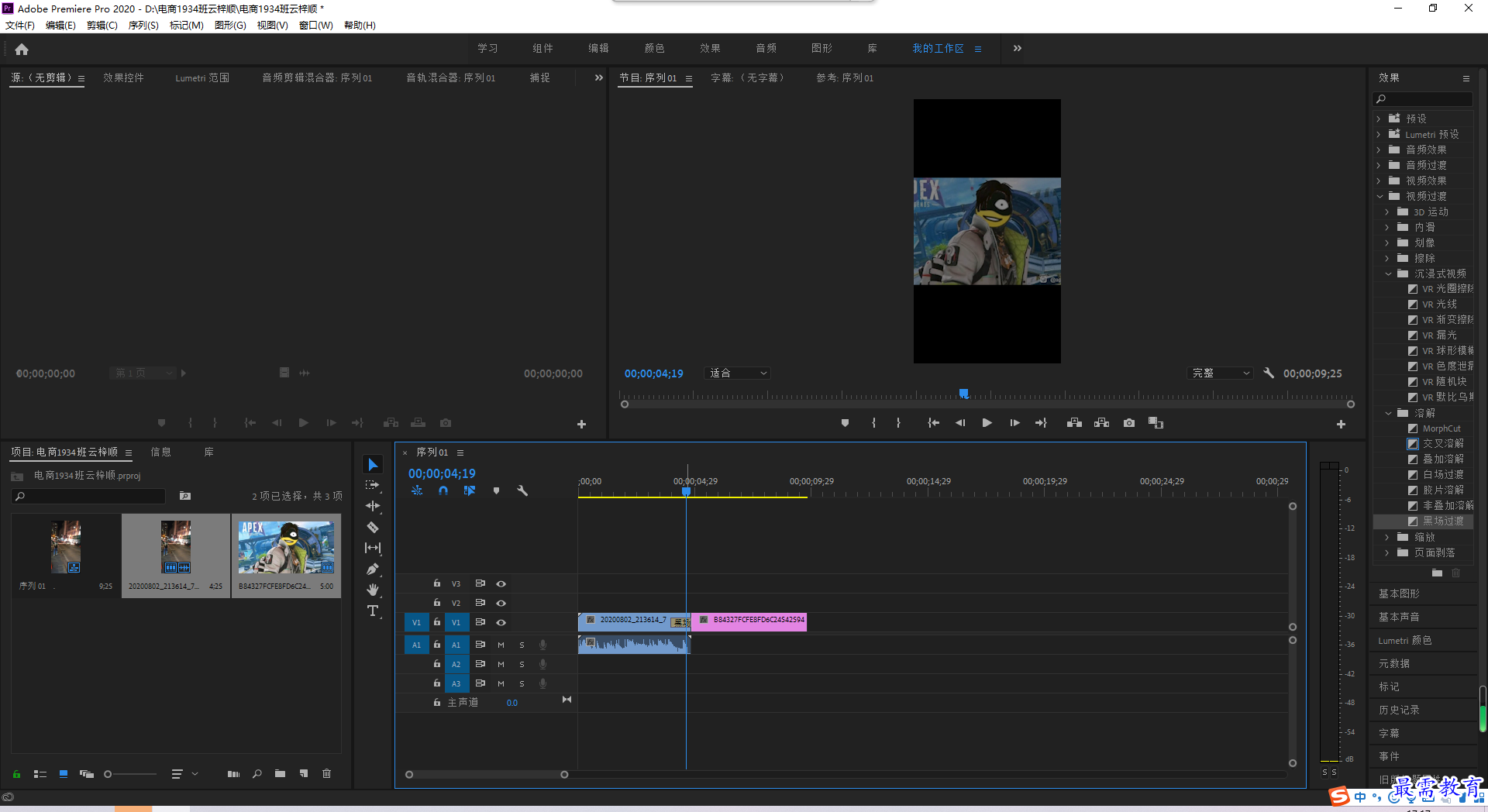1488x812 pixels.
Task: Select the Type tool
Action: (373, 611)
